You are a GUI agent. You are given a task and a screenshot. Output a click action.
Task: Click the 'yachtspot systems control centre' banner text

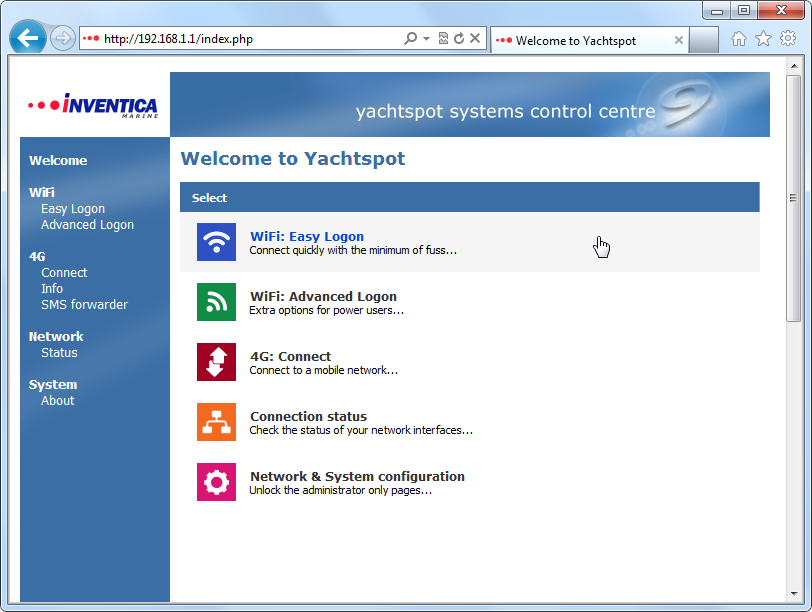tap(505, 111)
